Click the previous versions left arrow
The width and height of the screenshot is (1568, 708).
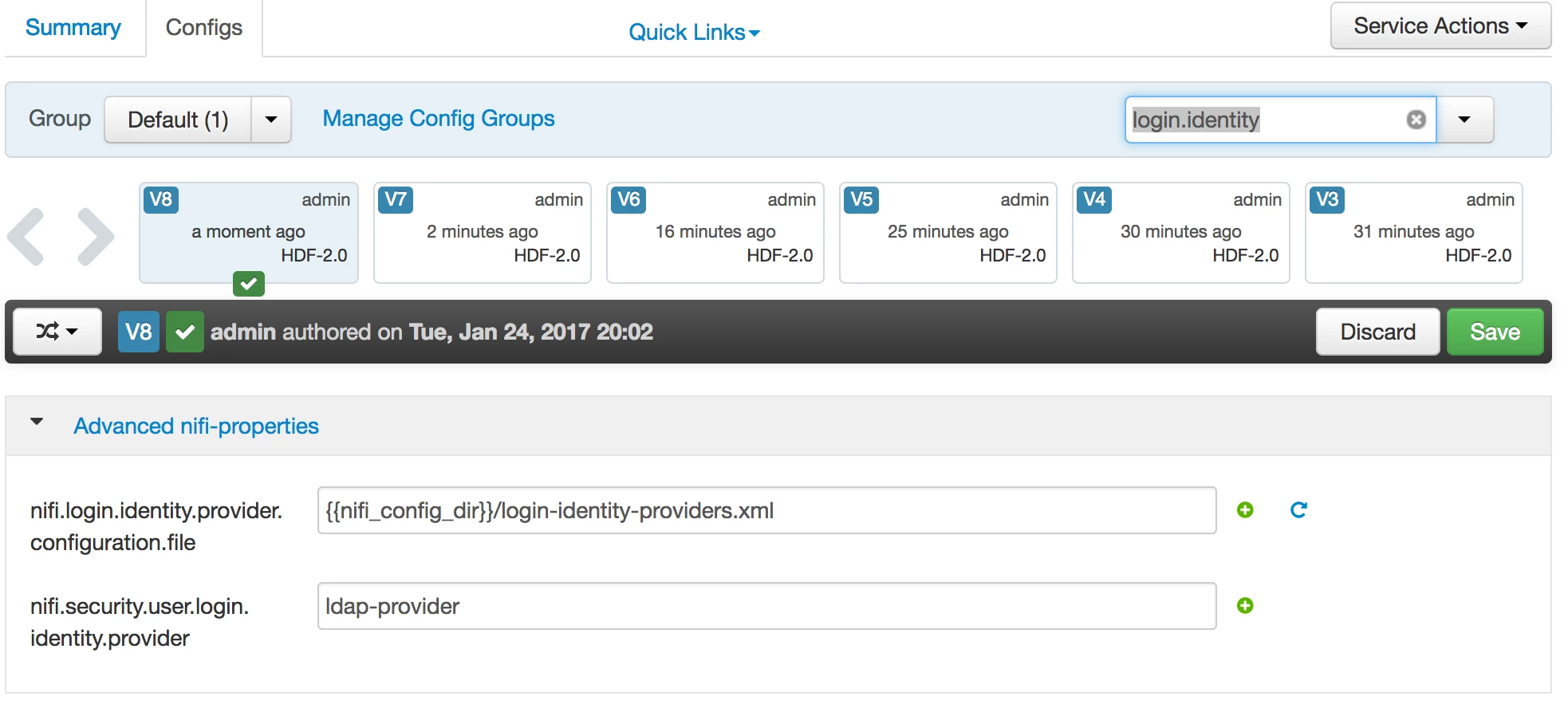(26, 237)
